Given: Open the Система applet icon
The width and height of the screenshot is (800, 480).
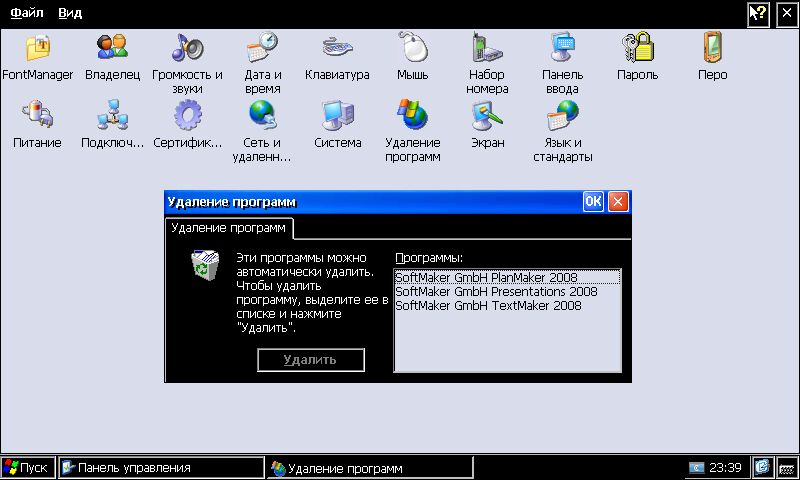Looking at the screenshot, I should 337,125.
